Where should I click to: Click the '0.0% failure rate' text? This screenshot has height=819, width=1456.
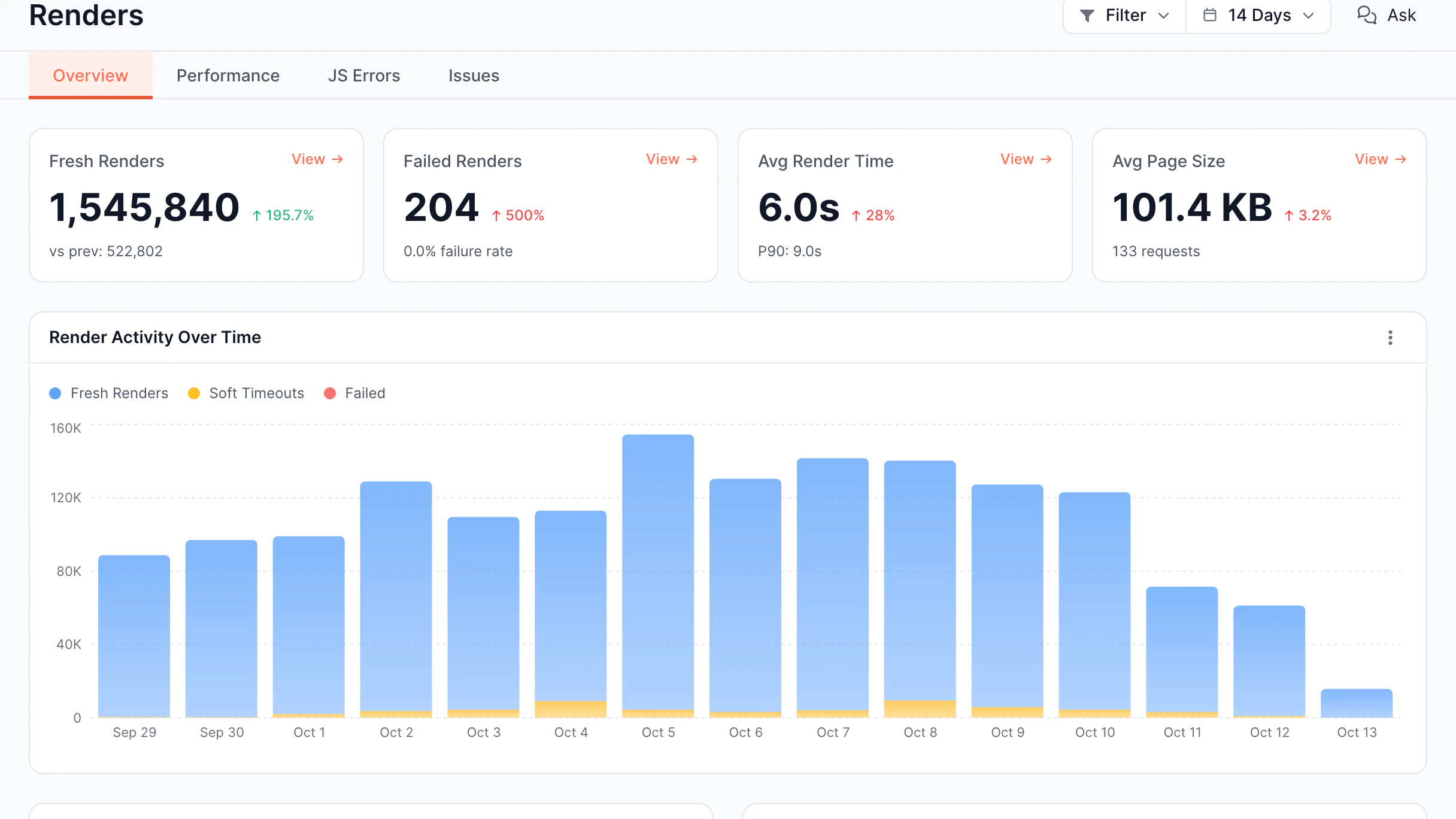[x=458, y=251]
